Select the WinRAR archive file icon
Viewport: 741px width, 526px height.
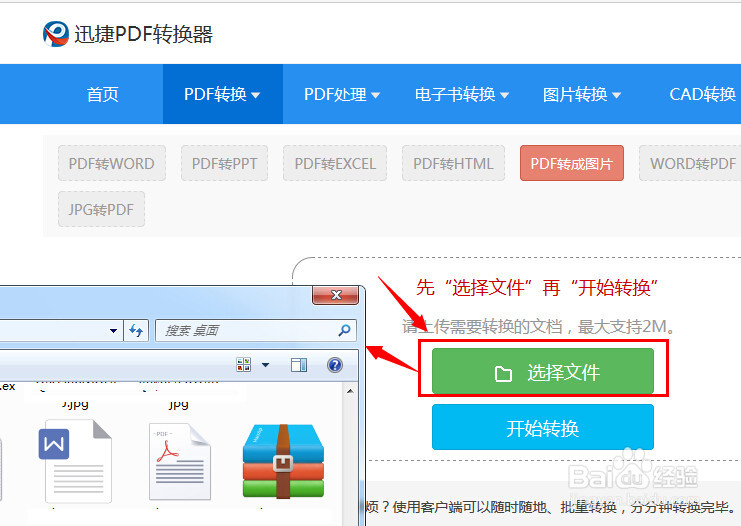pos(283,461)
